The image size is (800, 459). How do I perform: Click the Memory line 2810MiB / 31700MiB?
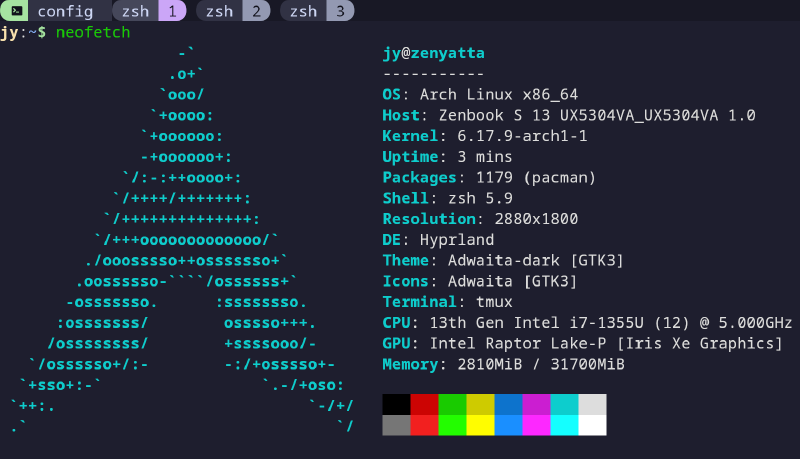[x=504, y=365]
